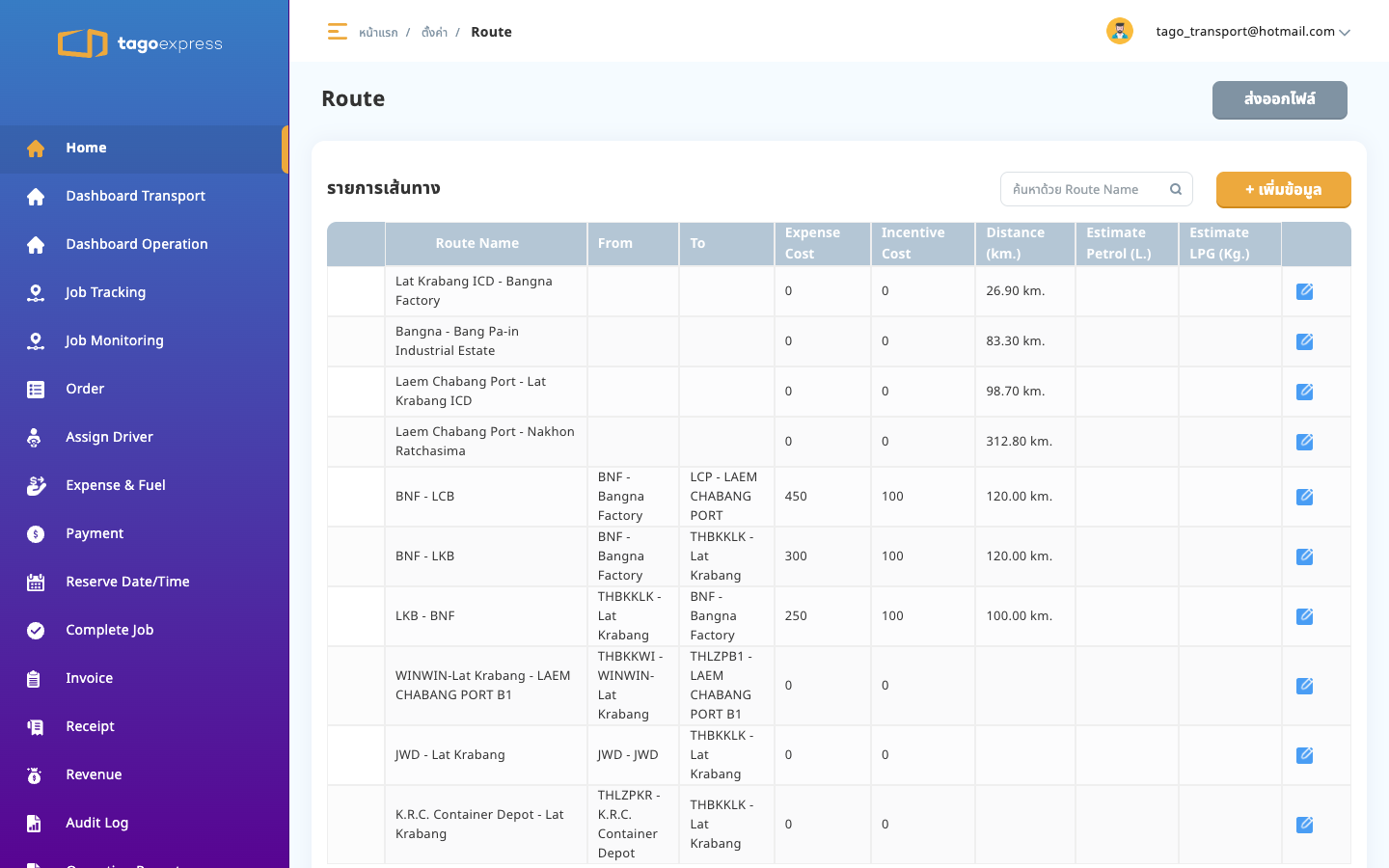This screenshot has height=868, width=1389.
Task: Click the Expense Cost column header
Action: [822, 244]
